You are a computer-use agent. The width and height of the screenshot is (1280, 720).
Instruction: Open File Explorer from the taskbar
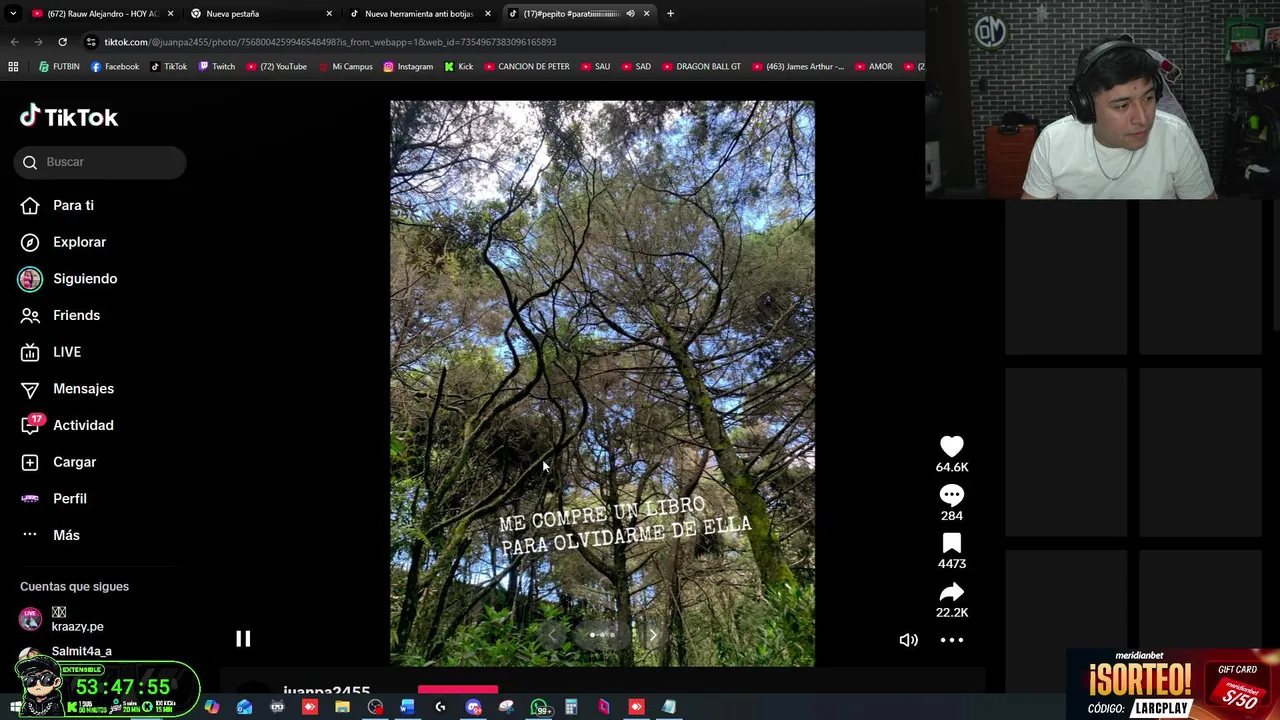pos(342,707)
